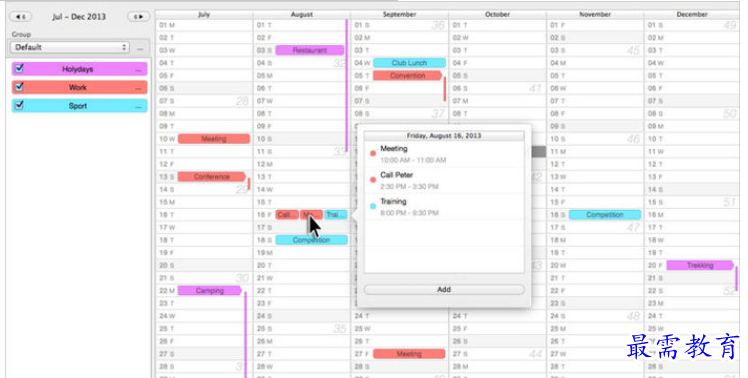Uncheck the Sport calendar checkbox
Image resolution: width=748 pixels, height=378 pixels.
[x=19, y=105]
